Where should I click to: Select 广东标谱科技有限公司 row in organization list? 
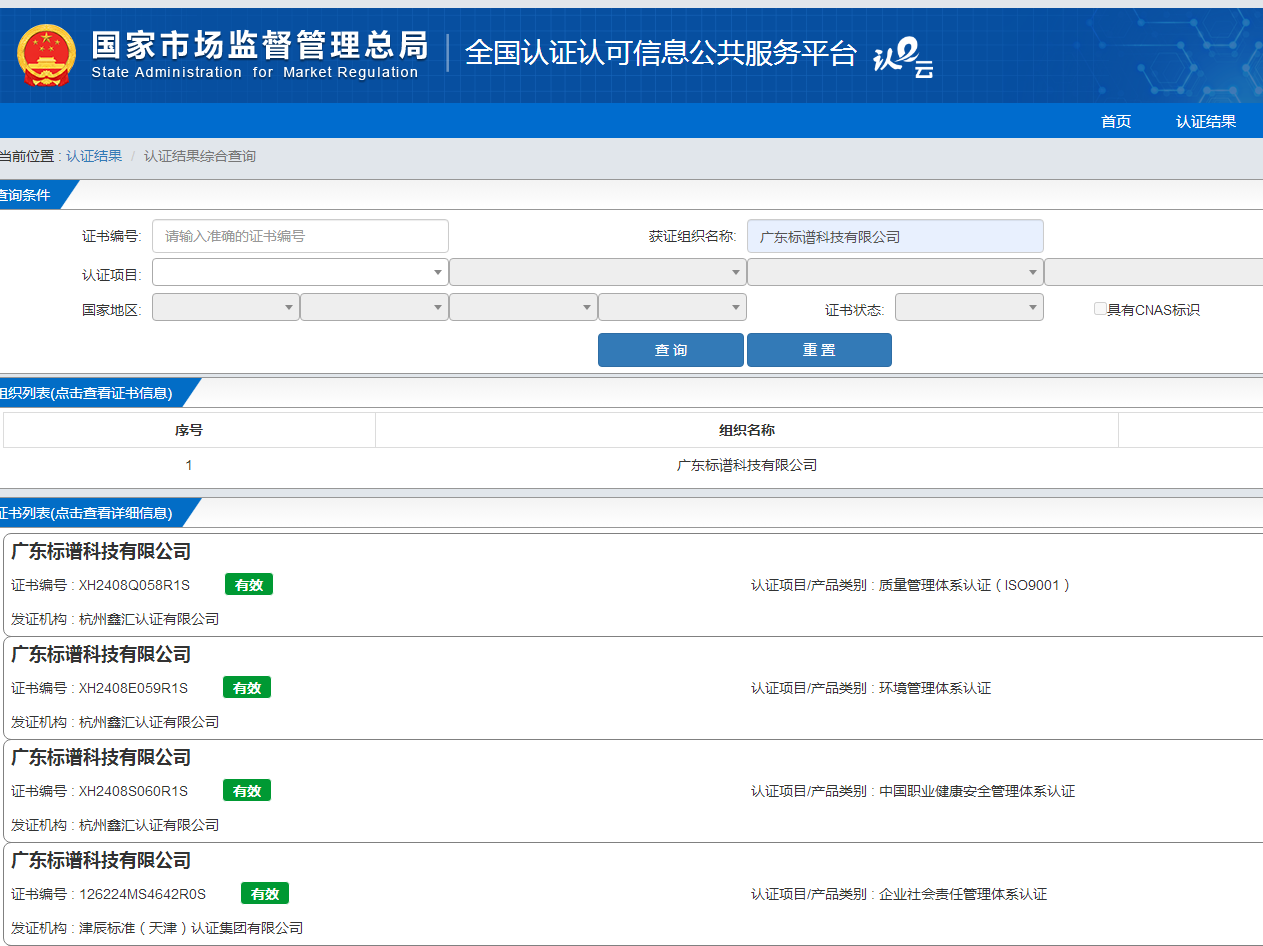[x=746, y=465]
